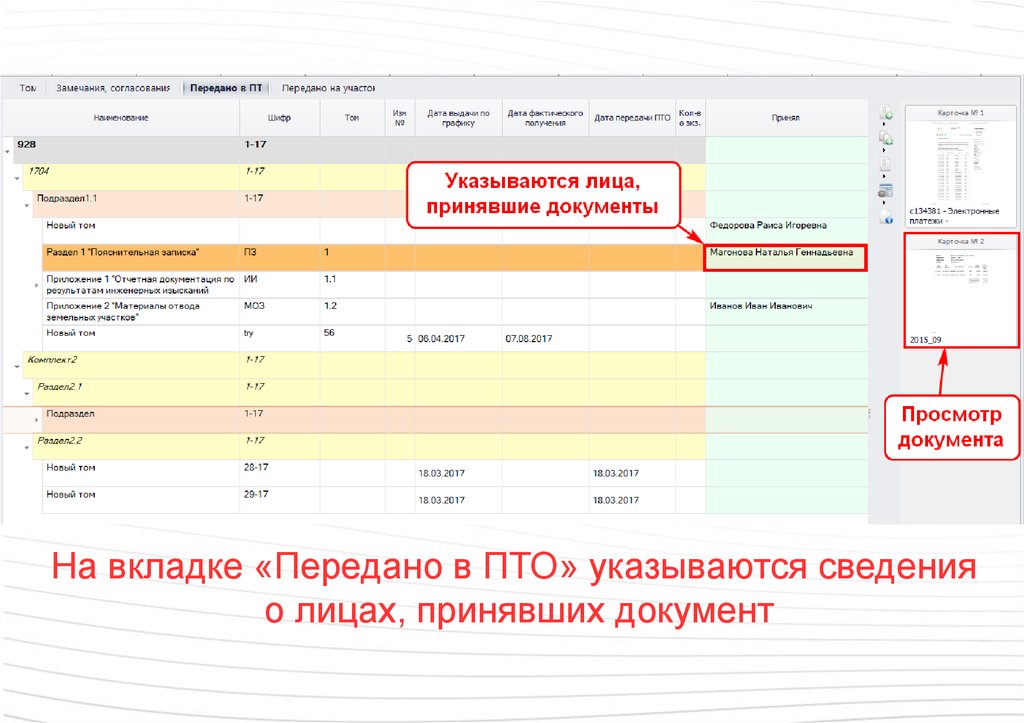This screenshot has width=1024, height=723.
Task: Click the add document icon with green plus
Action: point(886,112)
